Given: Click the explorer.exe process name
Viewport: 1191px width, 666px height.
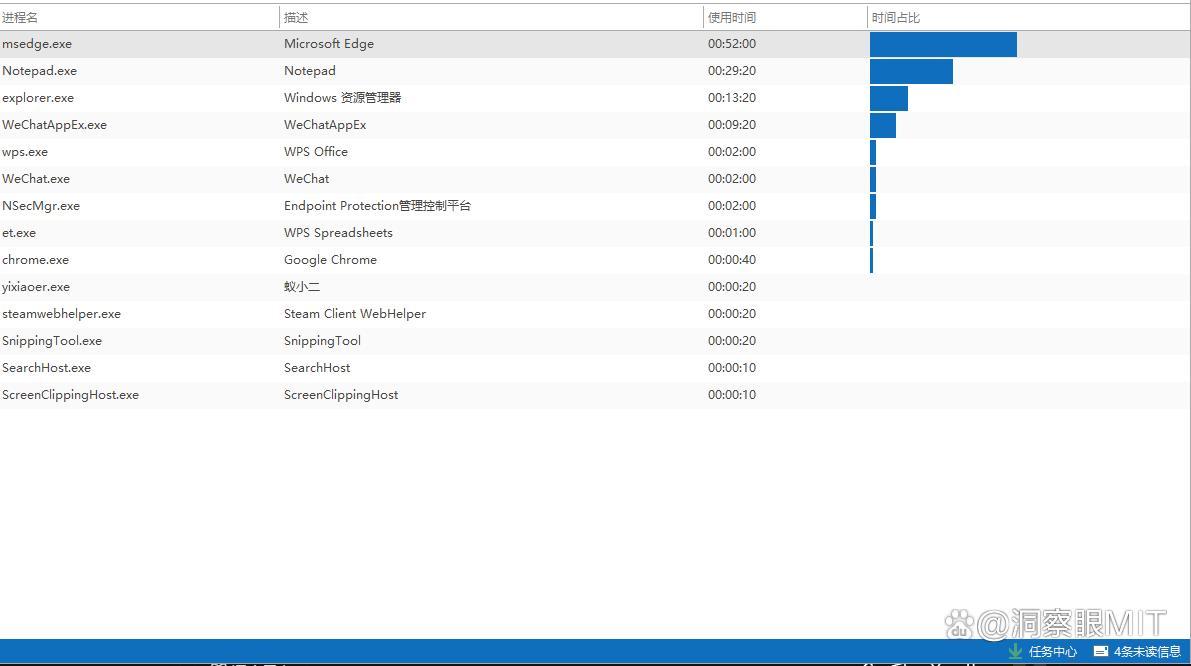Looking at the screenshot, I should [38, 98].
